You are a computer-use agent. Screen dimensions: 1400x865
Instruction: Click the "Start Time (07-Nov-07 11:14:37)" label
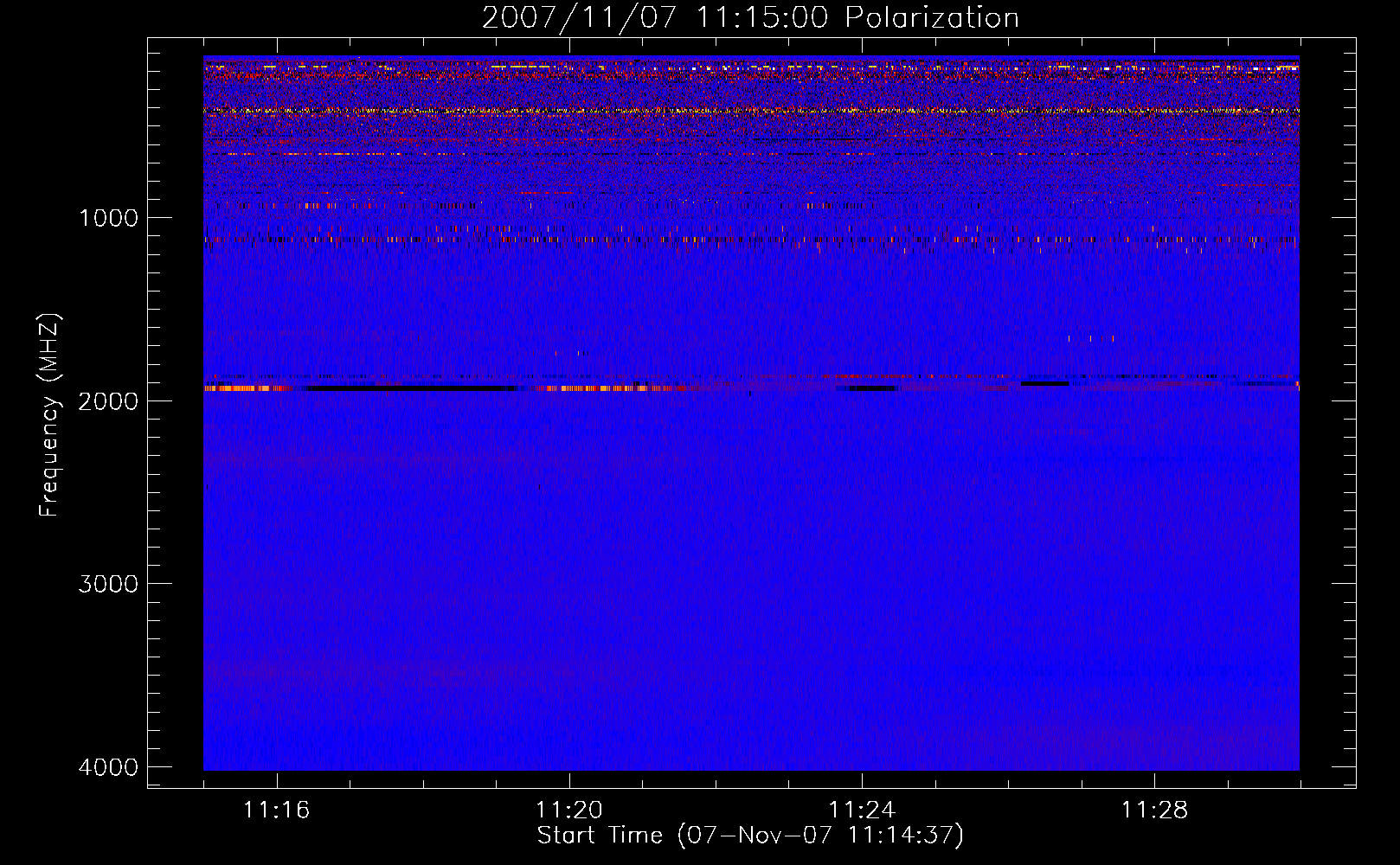[750, 836]
